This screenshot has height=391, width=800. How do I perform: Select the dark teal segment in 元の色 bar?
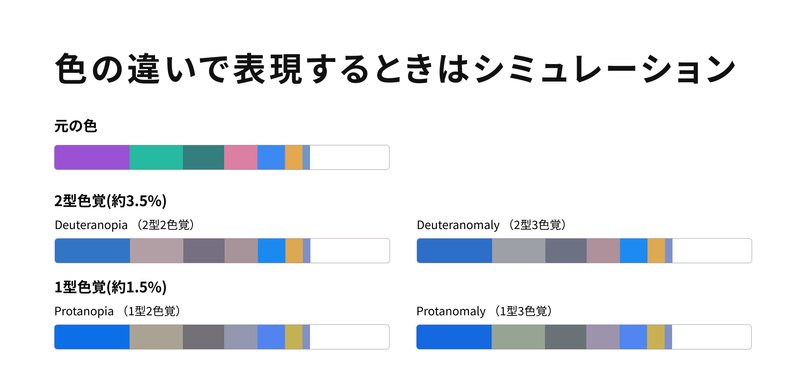point(204,157)
